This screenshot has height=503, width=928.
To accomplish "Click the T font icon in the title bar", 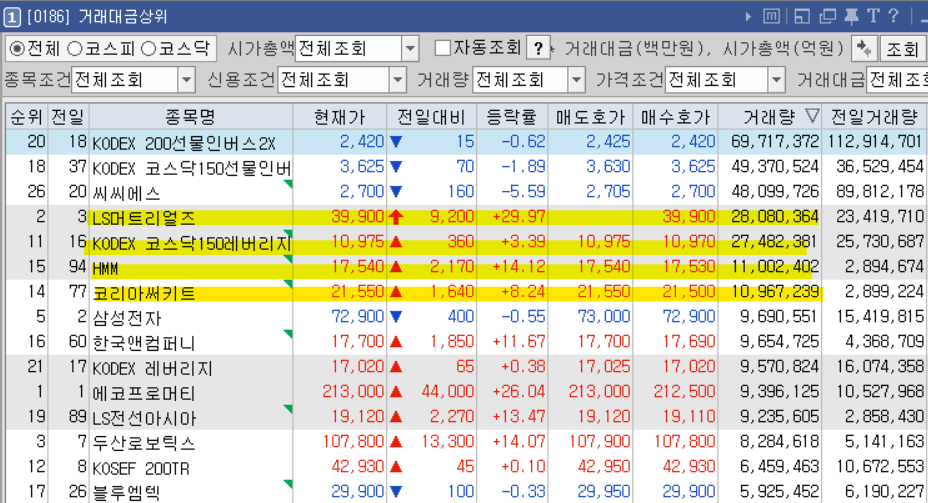I will (874, 16).
